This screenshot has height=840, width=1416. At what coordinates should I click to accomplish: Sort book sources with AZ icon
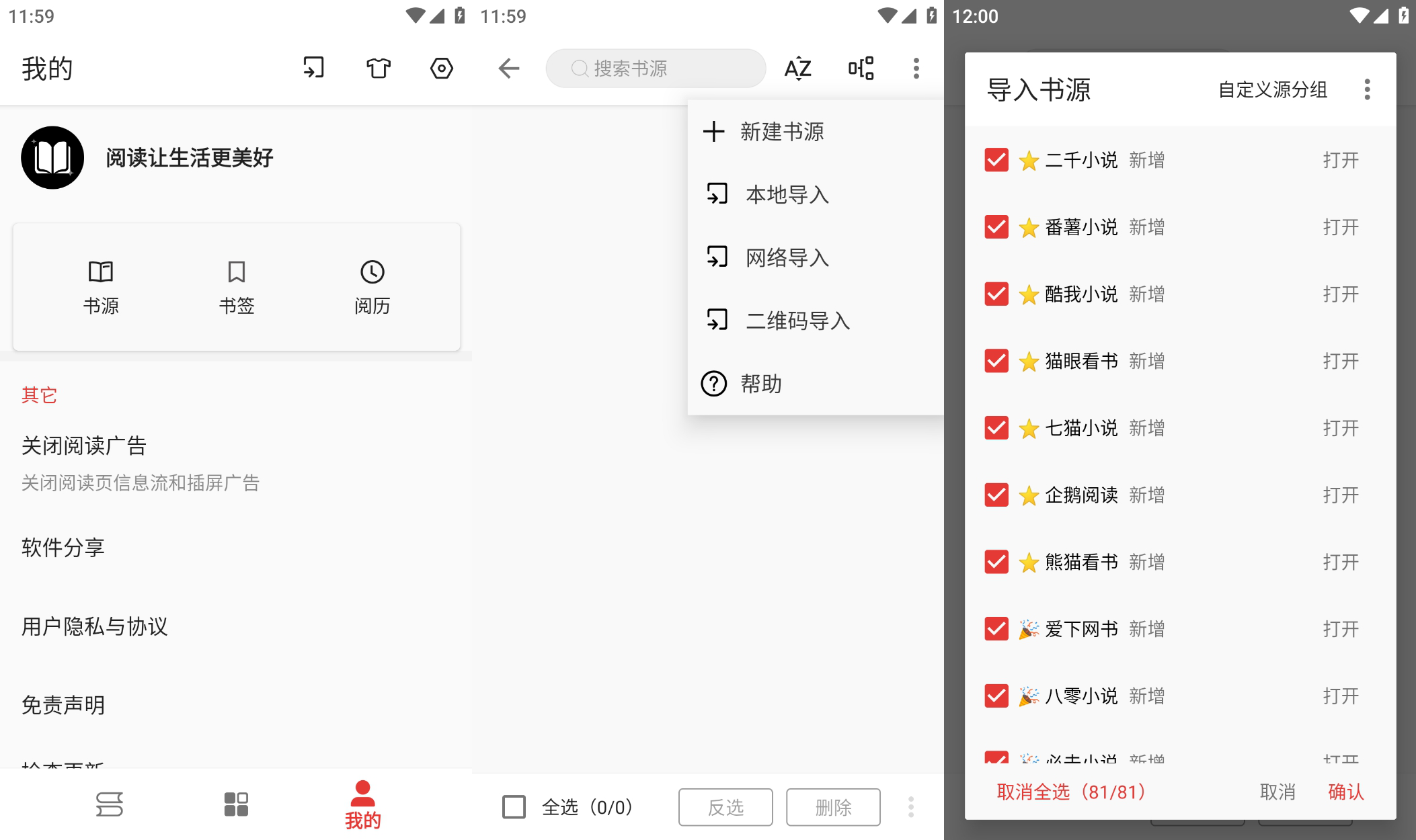pyautogui.click(x=797, y=68)
